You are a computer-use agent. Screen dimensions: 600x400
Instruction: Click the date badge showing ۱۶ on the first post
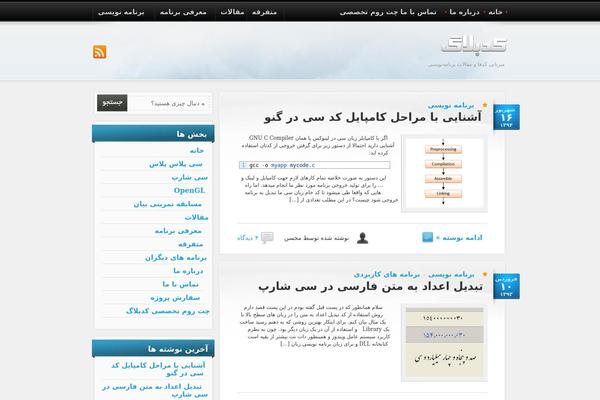click(506, 117)
